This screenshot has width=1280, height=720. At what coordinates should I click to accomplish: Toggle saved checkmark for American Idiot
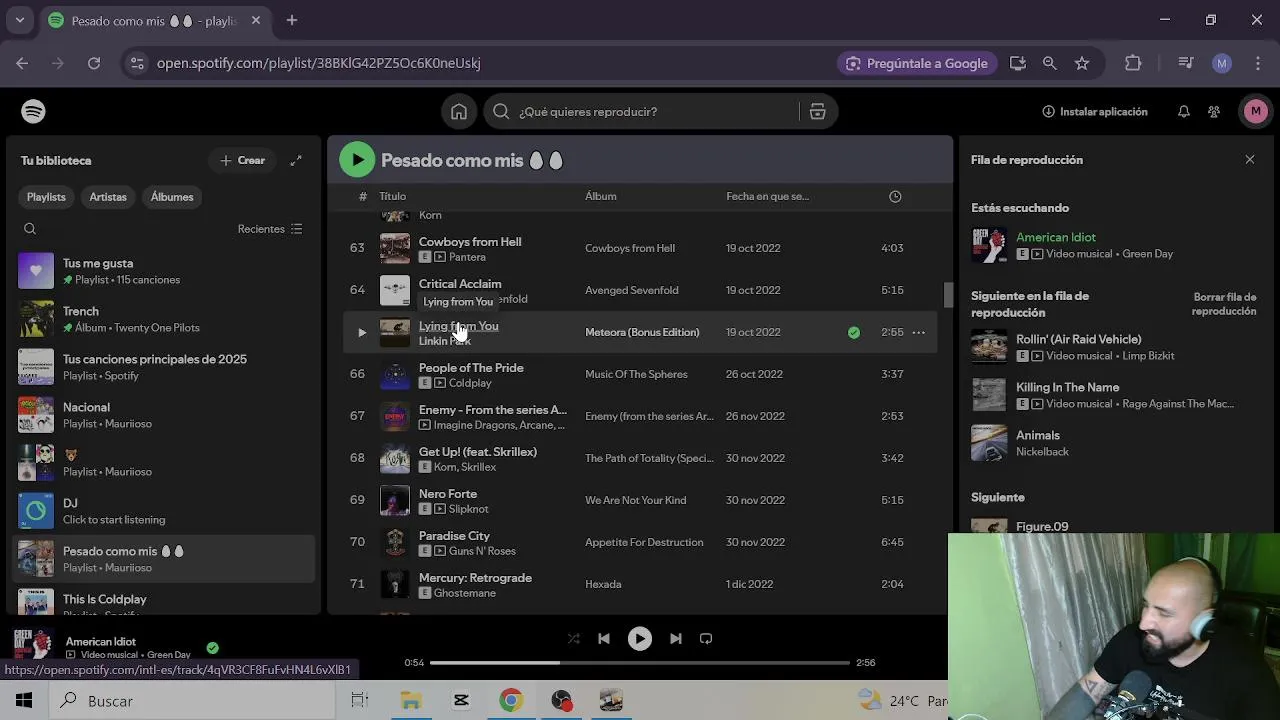pyautogui.click(x=212, y=648)
